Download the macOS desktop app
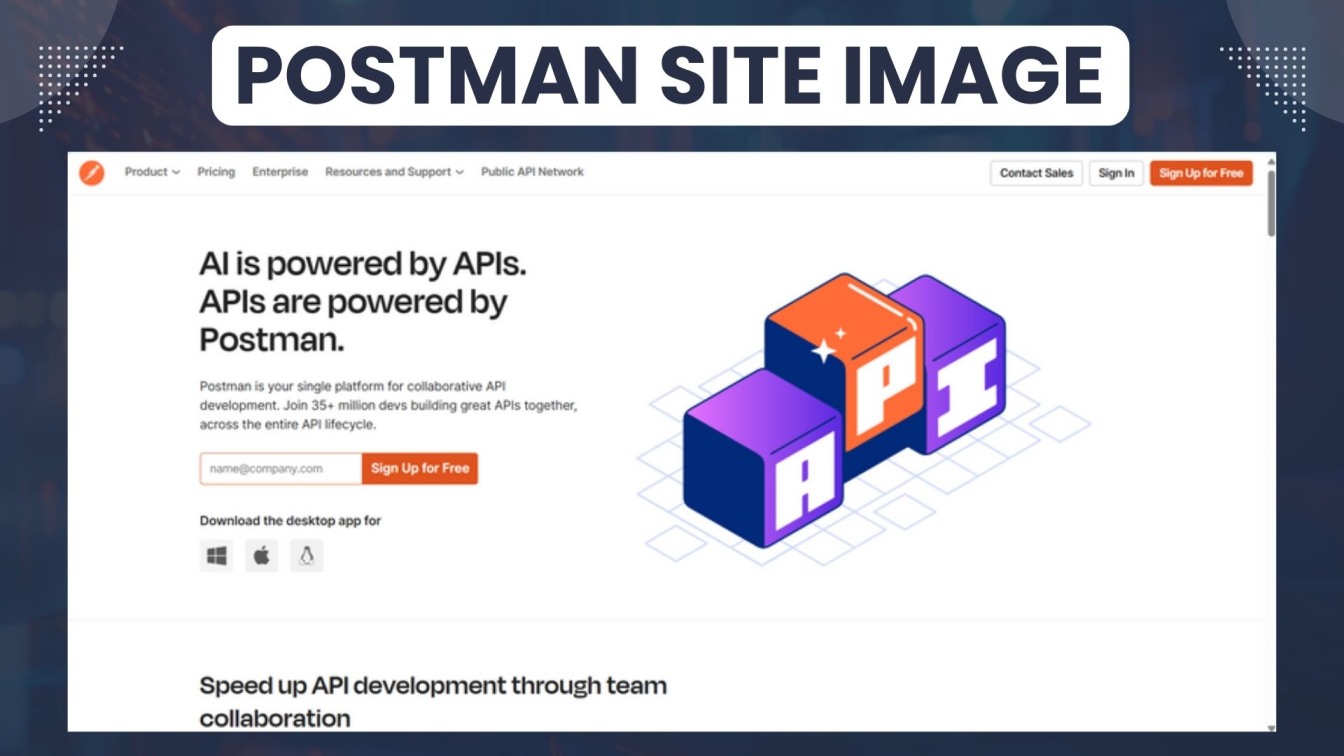The width and height of the screenshot is (1344, 756). (x=262, y=556)
